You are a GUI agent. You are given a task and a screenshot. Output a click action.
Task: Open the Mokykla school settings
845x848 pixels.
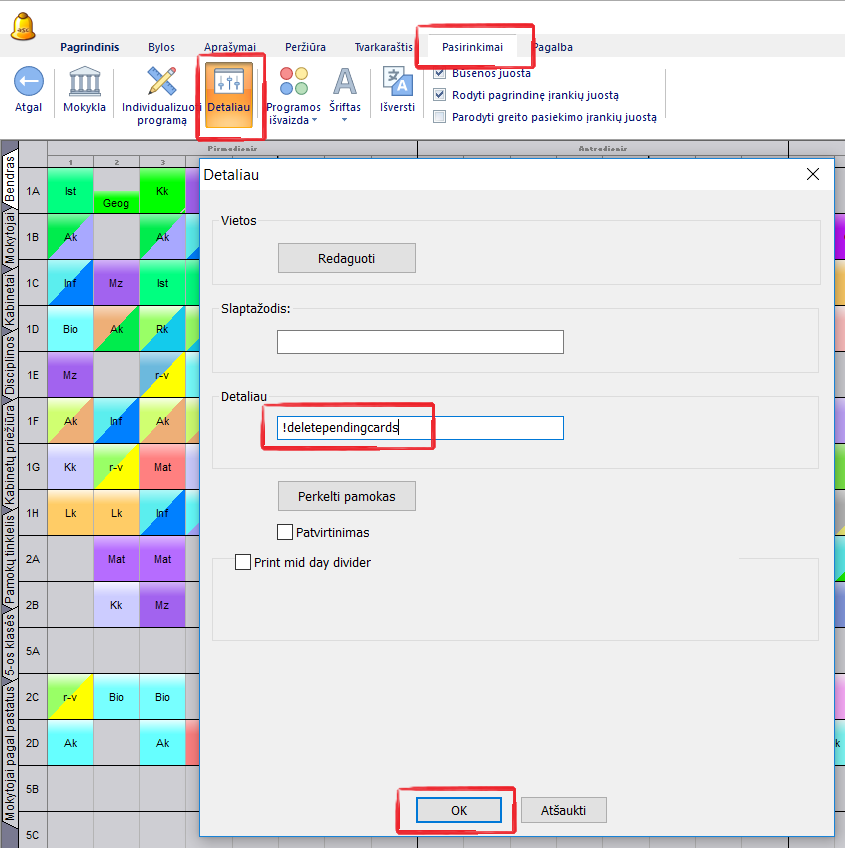point(84,84)
